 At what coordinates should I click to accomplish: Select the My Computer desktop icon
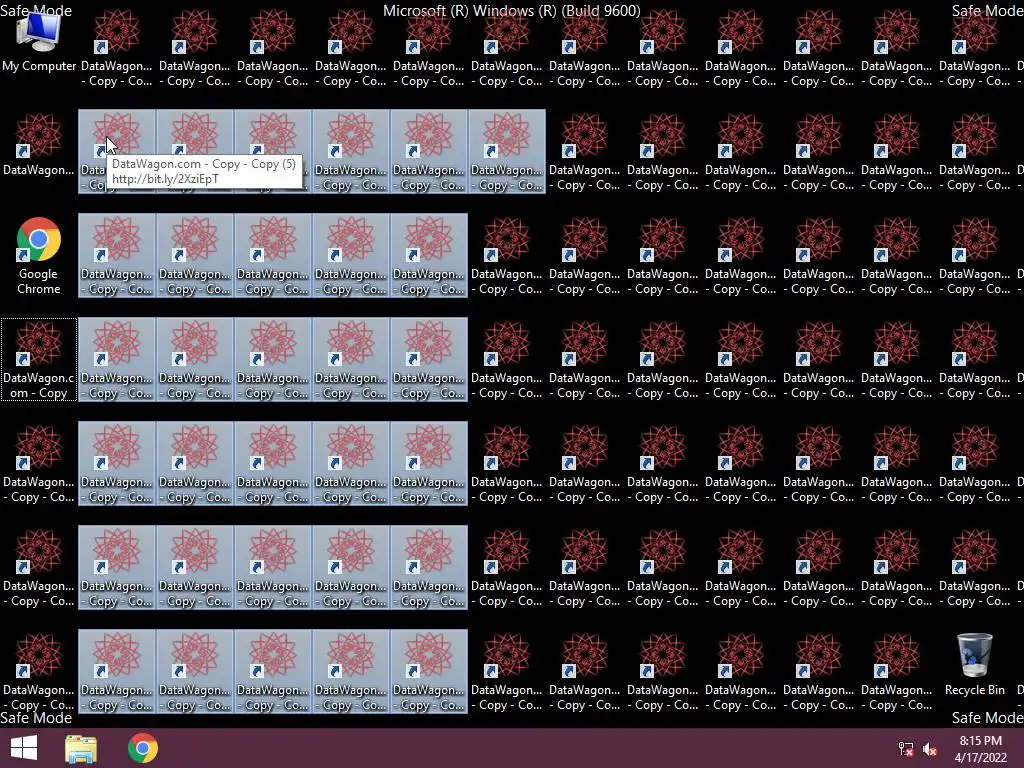coord(39,42)
